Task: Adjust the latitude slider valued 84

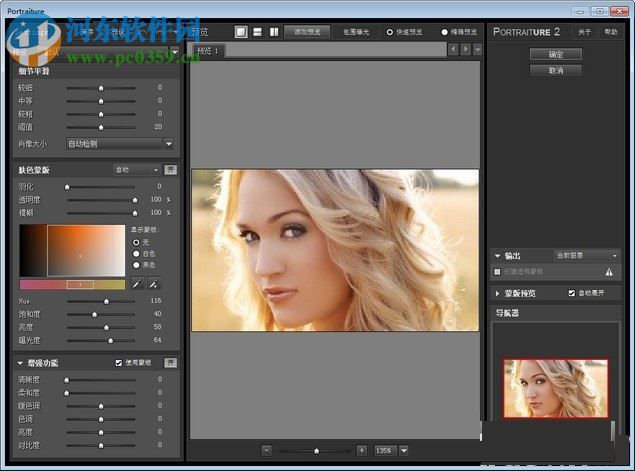Action: (111, 341)
